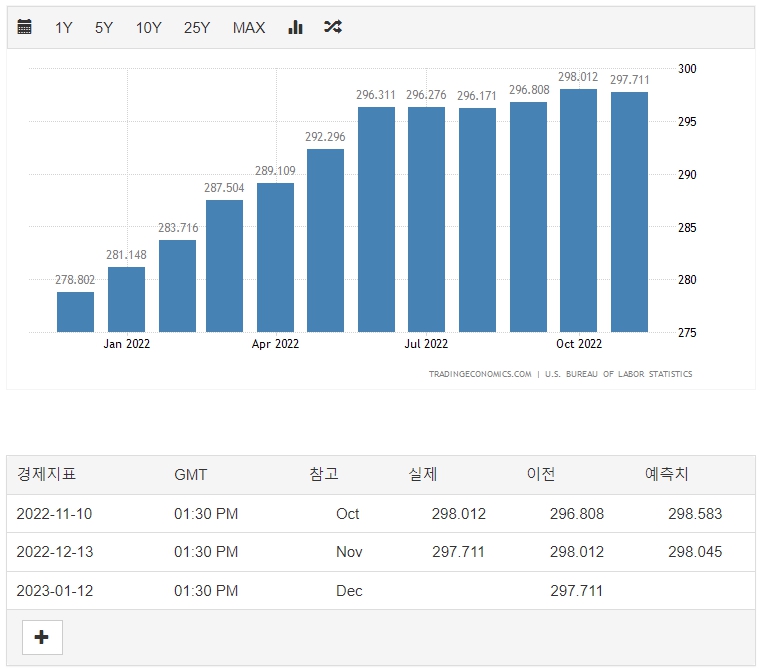The height and width of the screenshot is (670, 760).
Task: Show MAX historical range
Action: point(249,28)
